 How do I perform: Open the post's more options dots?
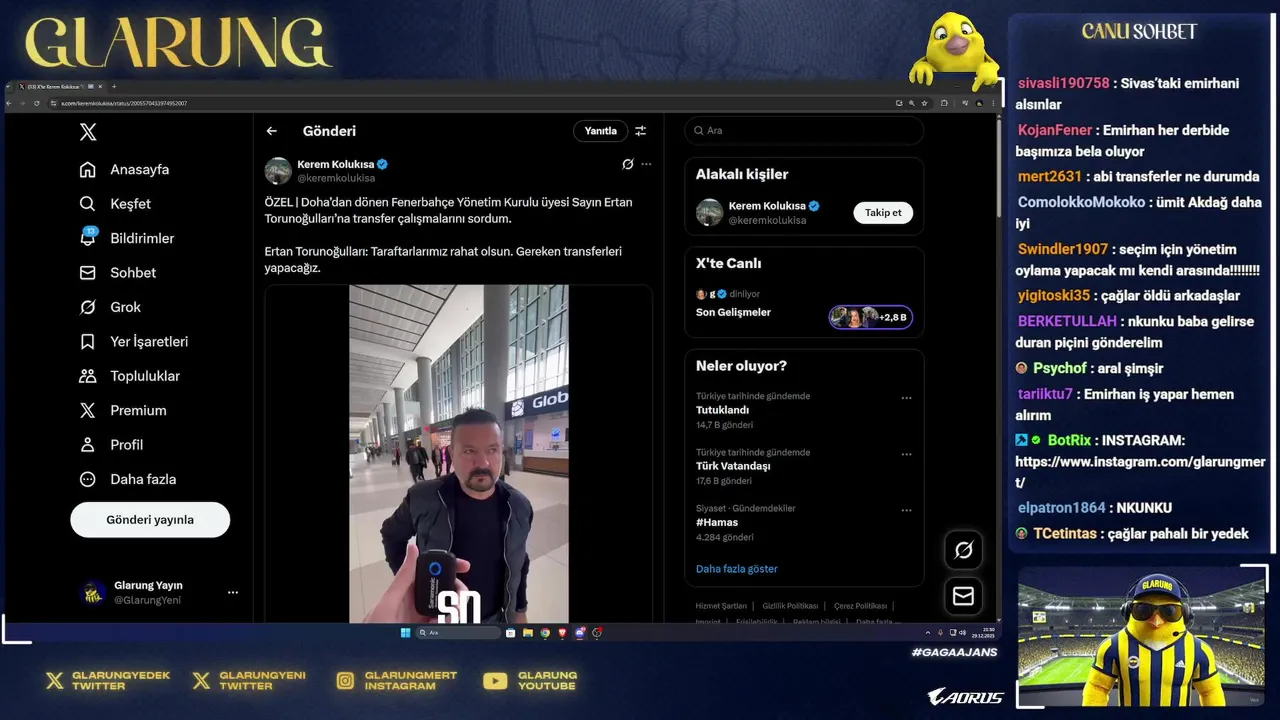point(646,164)
